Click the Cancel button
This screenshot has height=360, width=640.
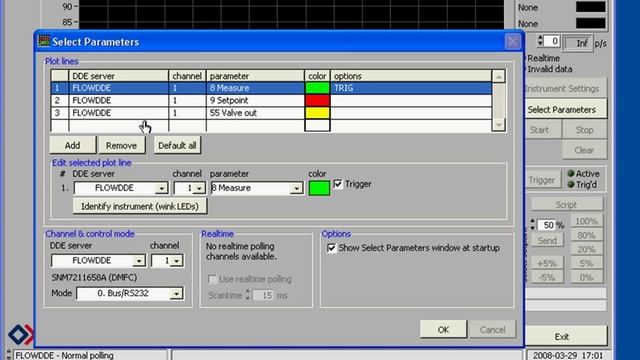click(493, 329)
